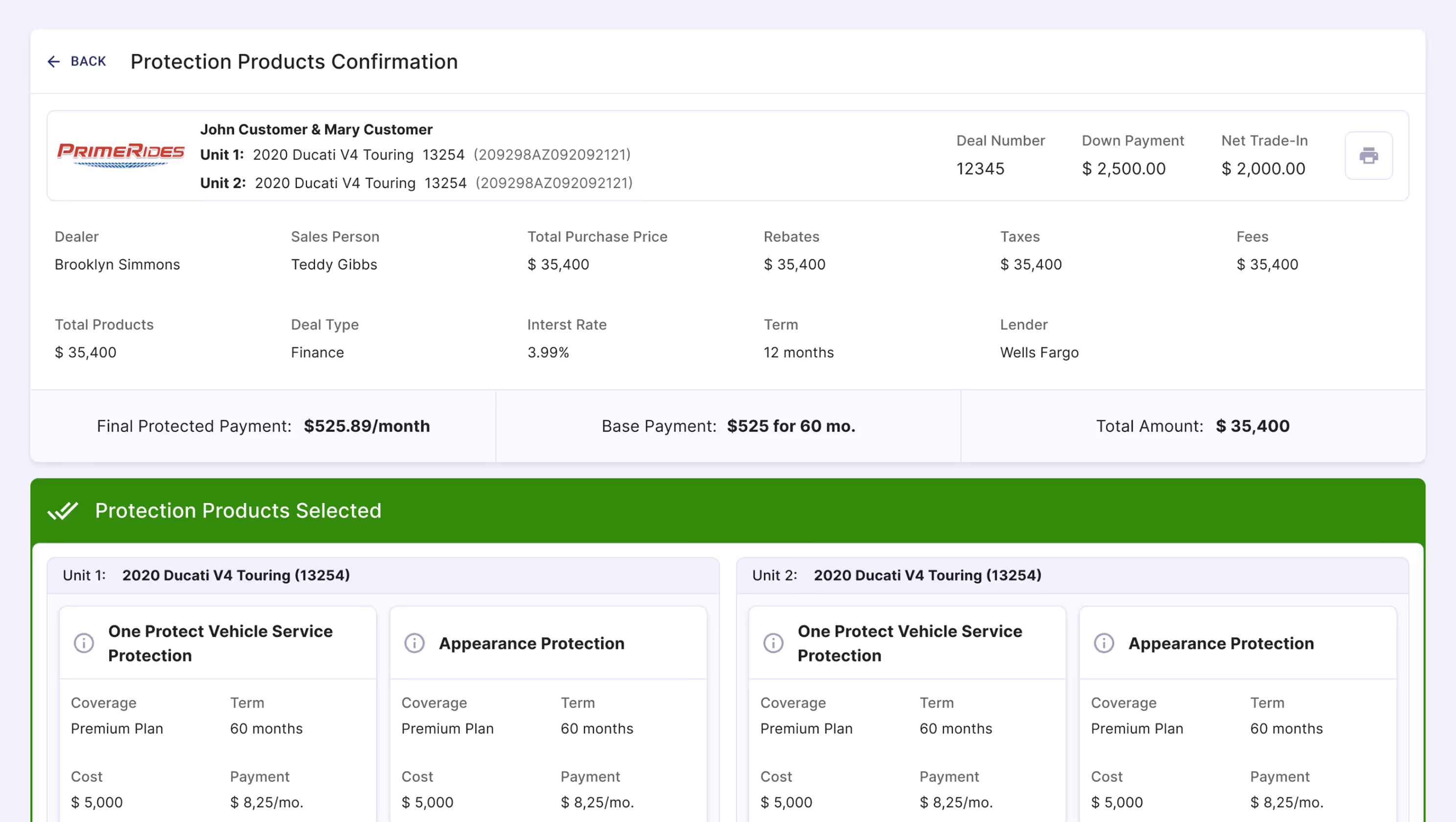
Task: Click the back arrow icon
Action: [54, 62]
